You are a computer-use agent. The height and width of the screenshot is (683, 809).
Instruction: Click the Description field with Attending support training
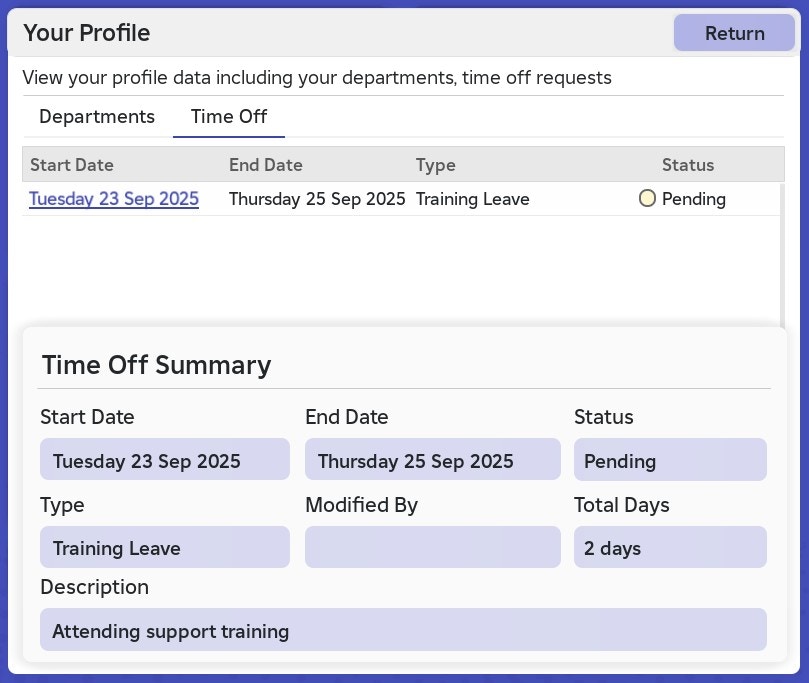[403, 630]
